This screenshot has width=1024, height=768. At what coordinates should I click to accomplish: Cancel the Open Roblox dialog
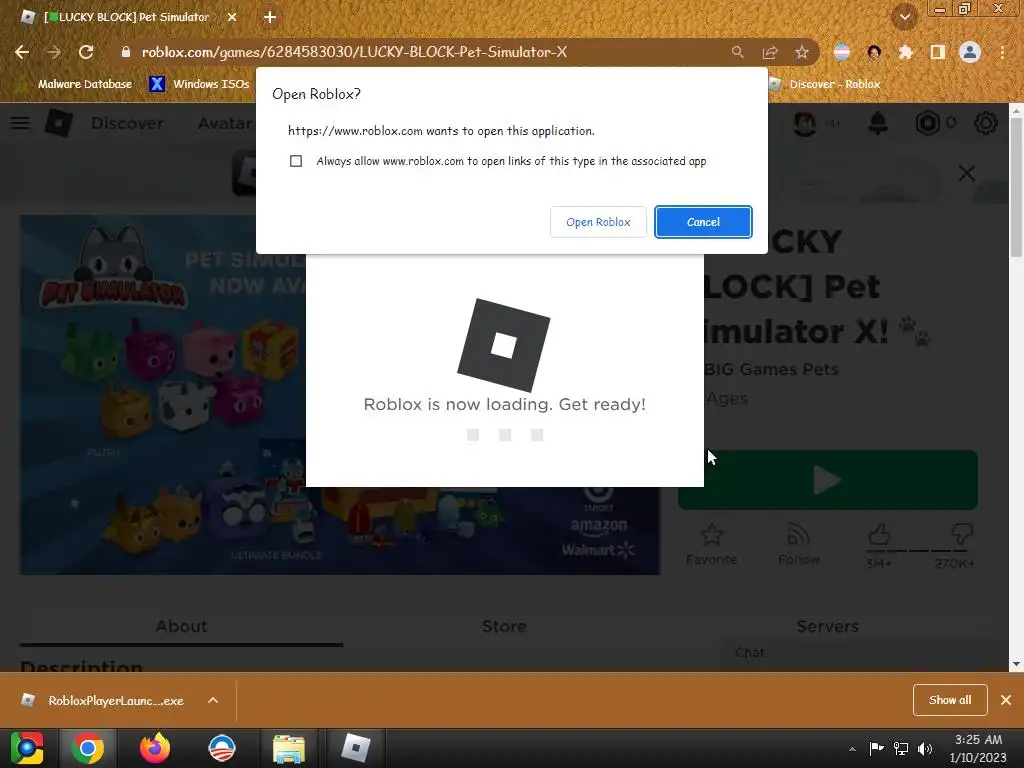tap(703, 222)
